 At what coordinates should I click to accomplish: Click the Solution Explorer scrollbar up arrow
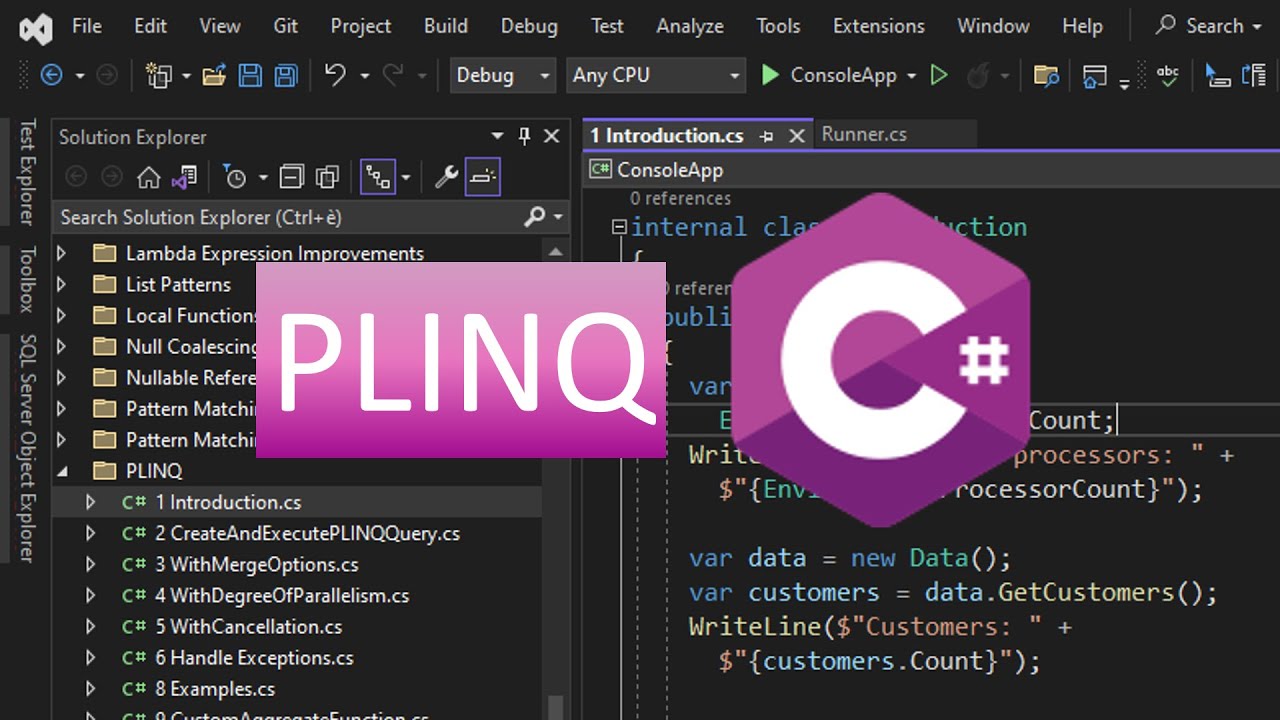tap(556, 252)
